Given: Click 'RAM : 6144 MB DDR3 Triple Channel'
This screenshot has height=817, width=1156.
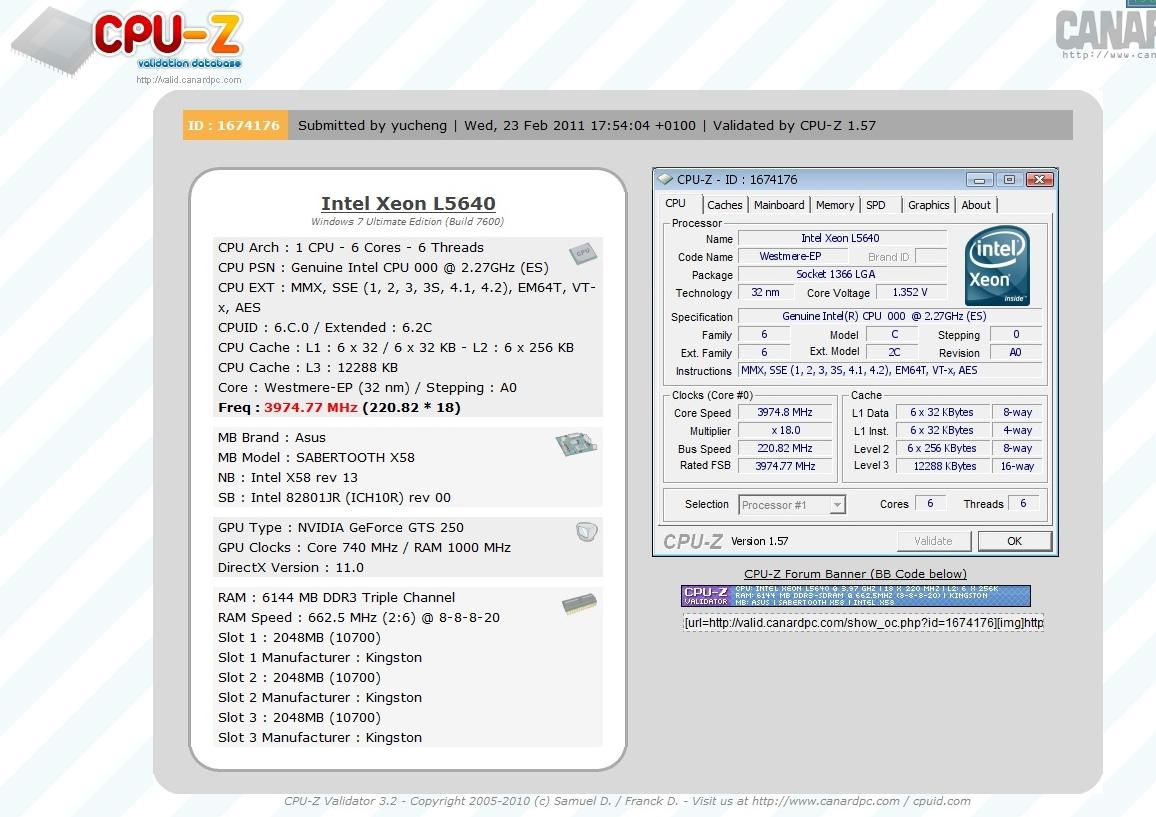Looking at the screenshot, I should click(336, 597).
